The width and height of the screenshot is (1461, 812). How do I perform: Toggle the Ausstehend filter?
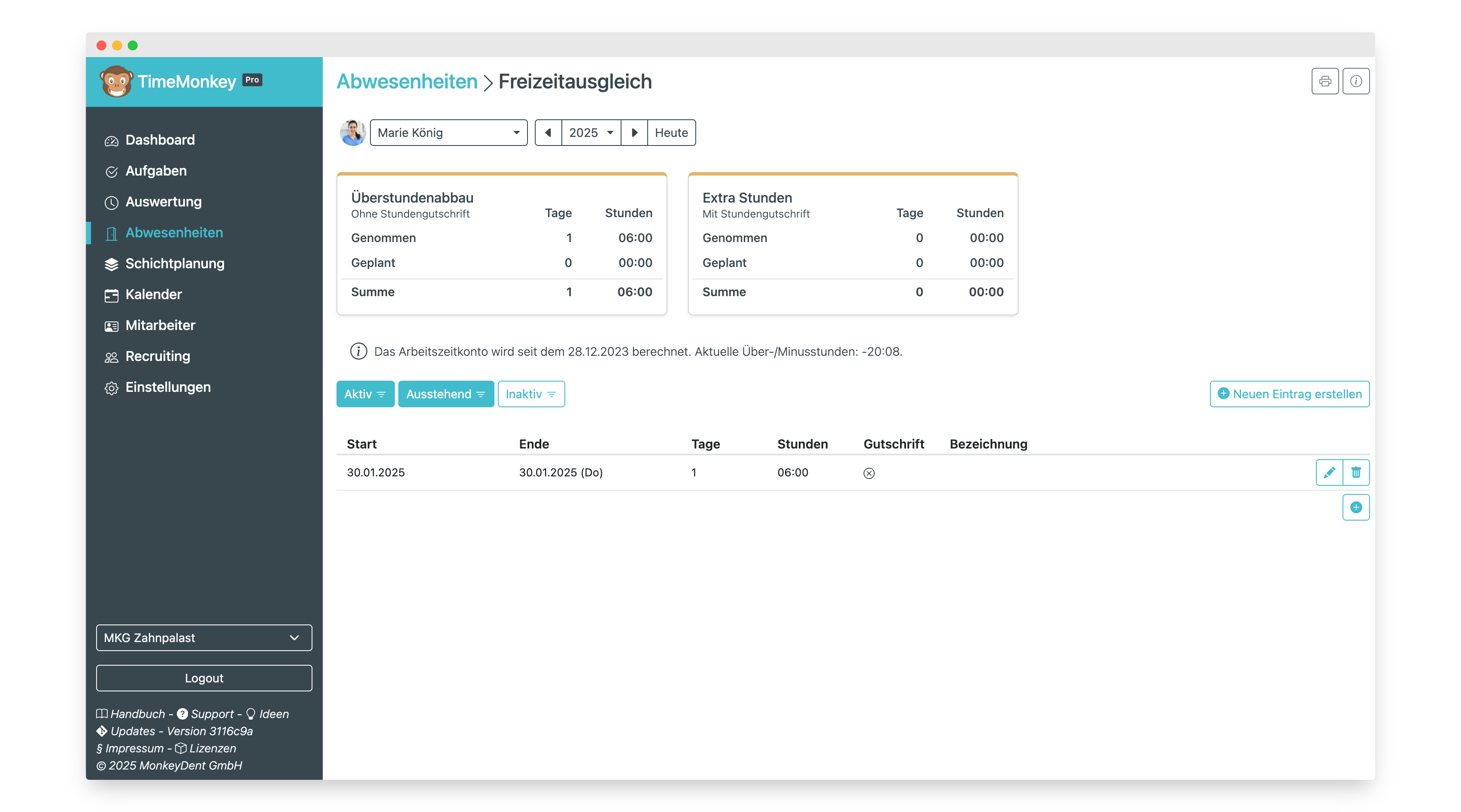click(446, 394)
